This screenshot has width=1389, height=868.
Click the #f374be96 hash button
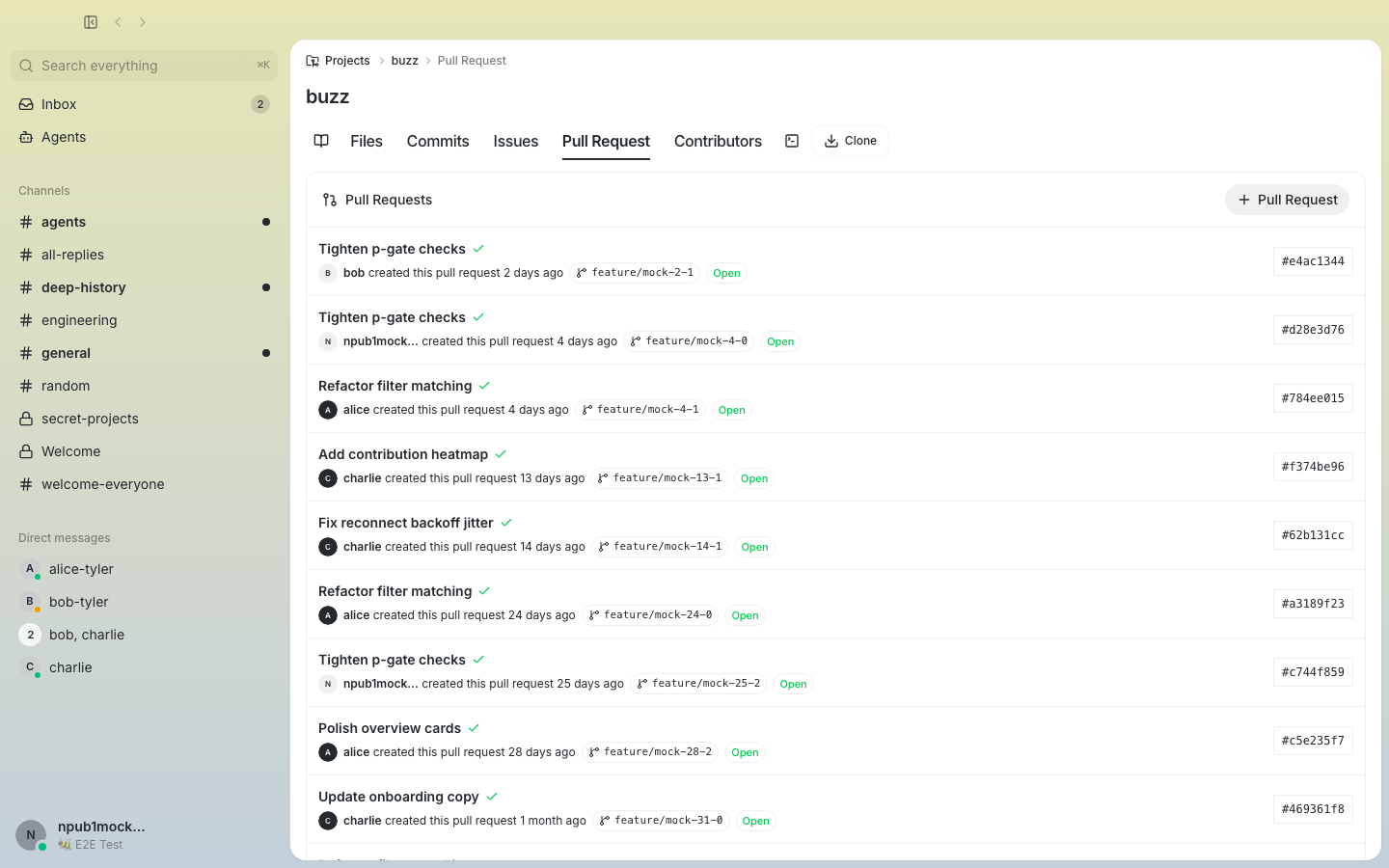(1313, 467)
